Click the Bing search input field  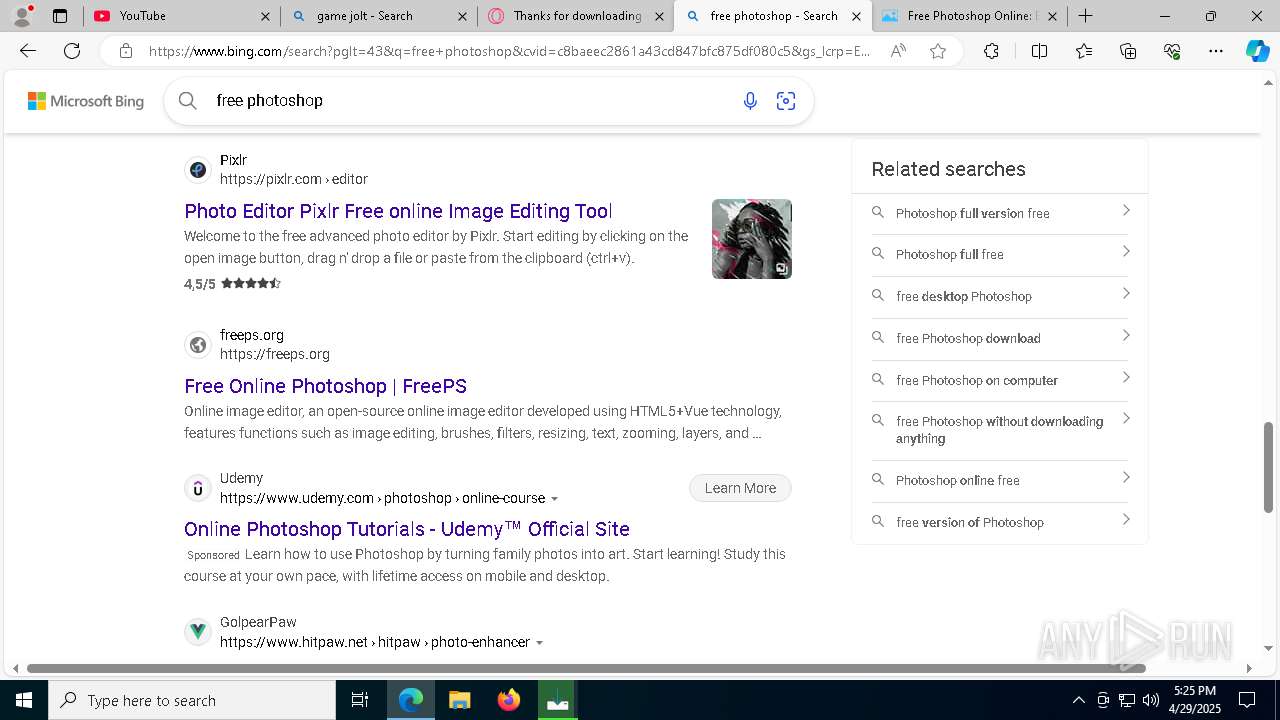pos(470,100)
